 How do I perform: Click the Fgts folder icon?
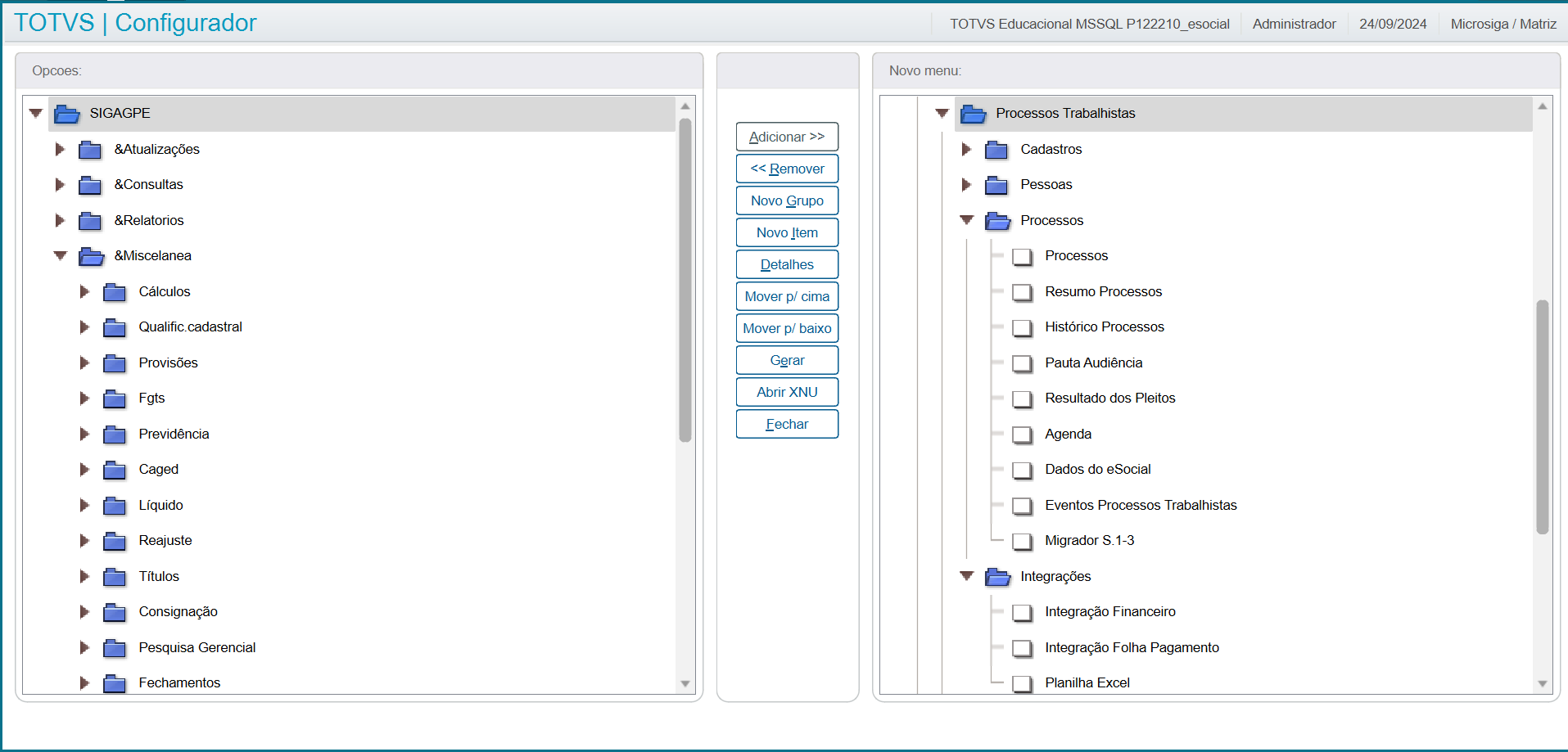click(x=115, y=399)
